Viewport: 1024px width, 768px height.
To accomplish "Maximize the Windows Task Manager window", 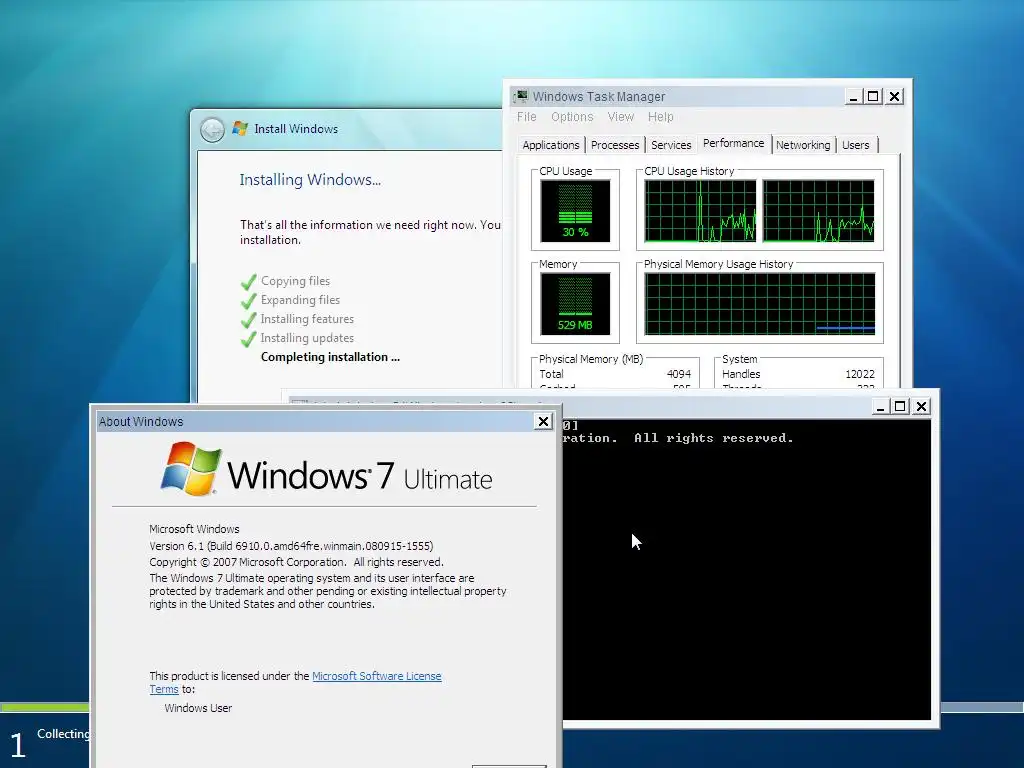I will 873,97.
